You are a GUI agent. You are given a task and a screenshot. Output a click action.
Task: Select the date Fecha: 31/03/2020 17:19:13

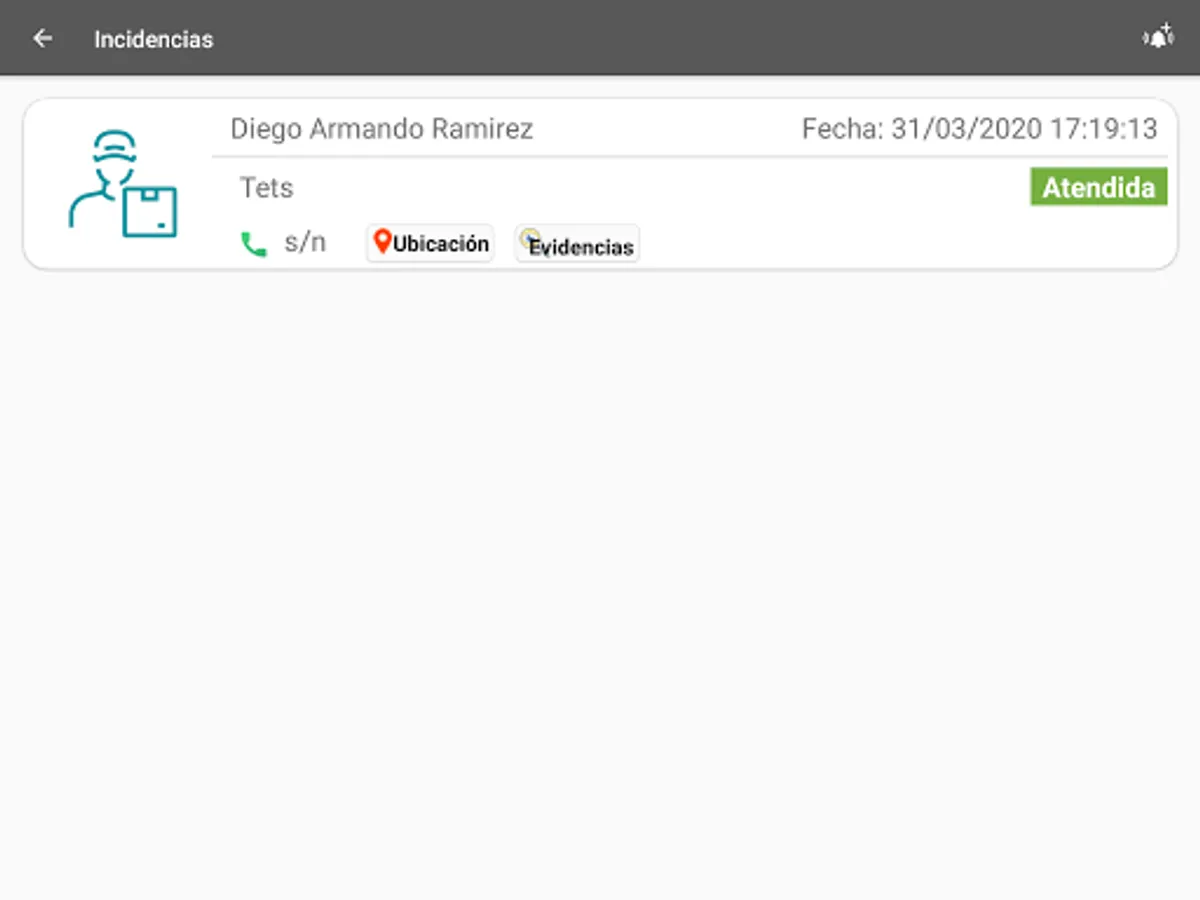(x=980, y=129)
